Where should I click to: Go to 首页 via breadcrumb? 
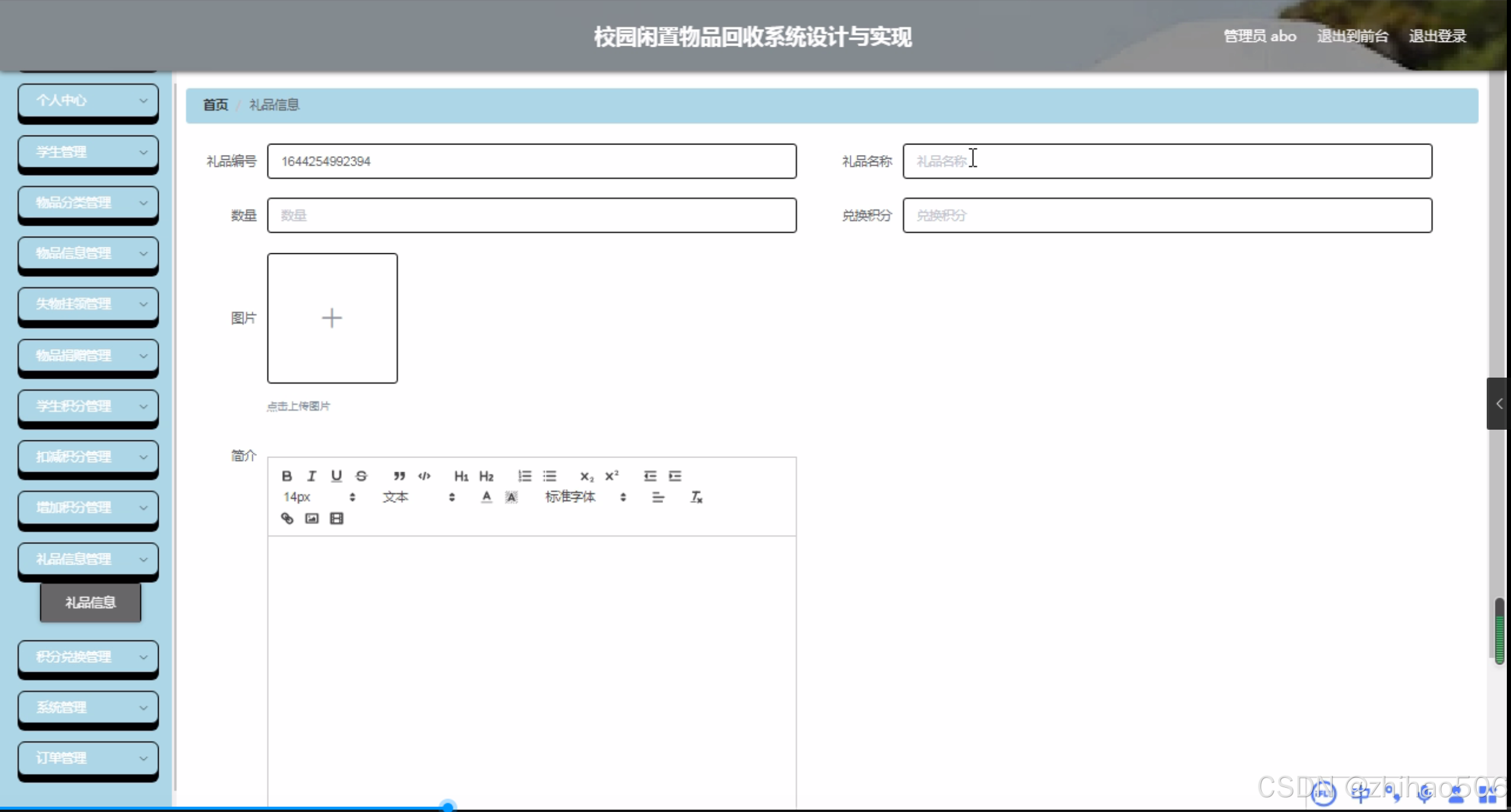216,105
